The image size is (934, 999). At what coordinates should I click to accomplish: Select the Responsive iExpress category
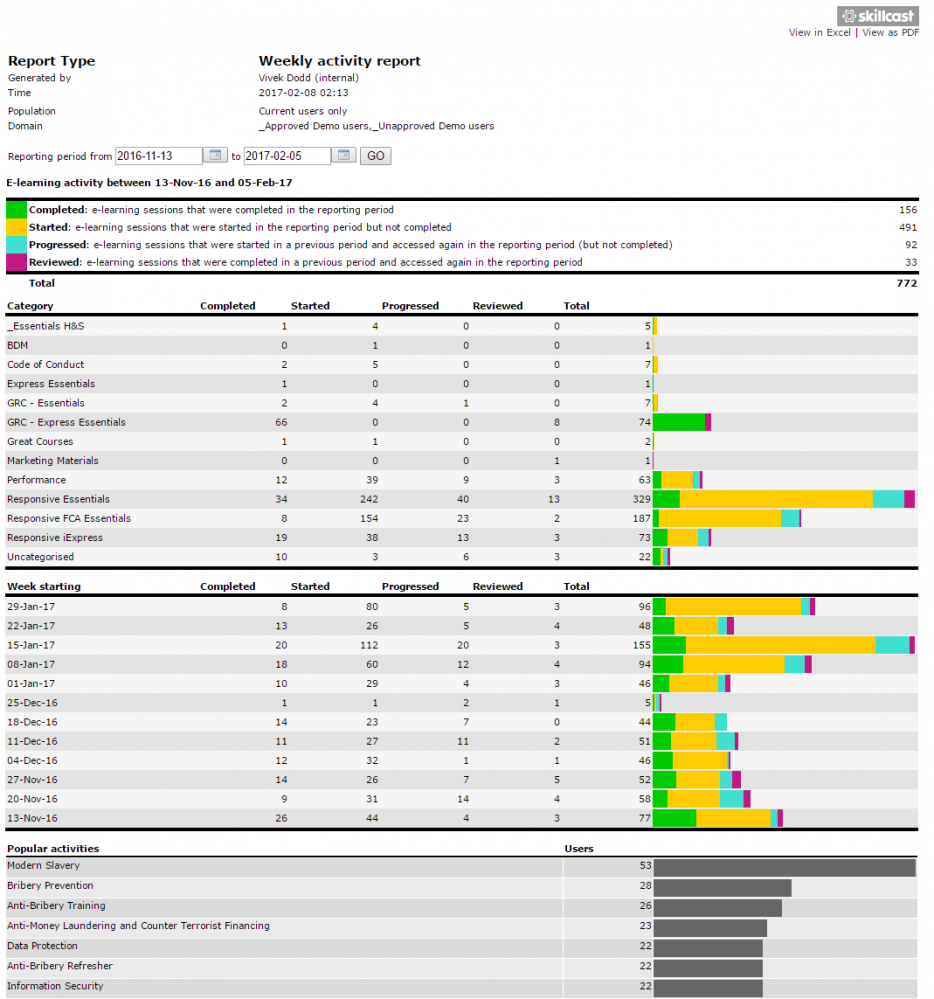pos(462,537)
